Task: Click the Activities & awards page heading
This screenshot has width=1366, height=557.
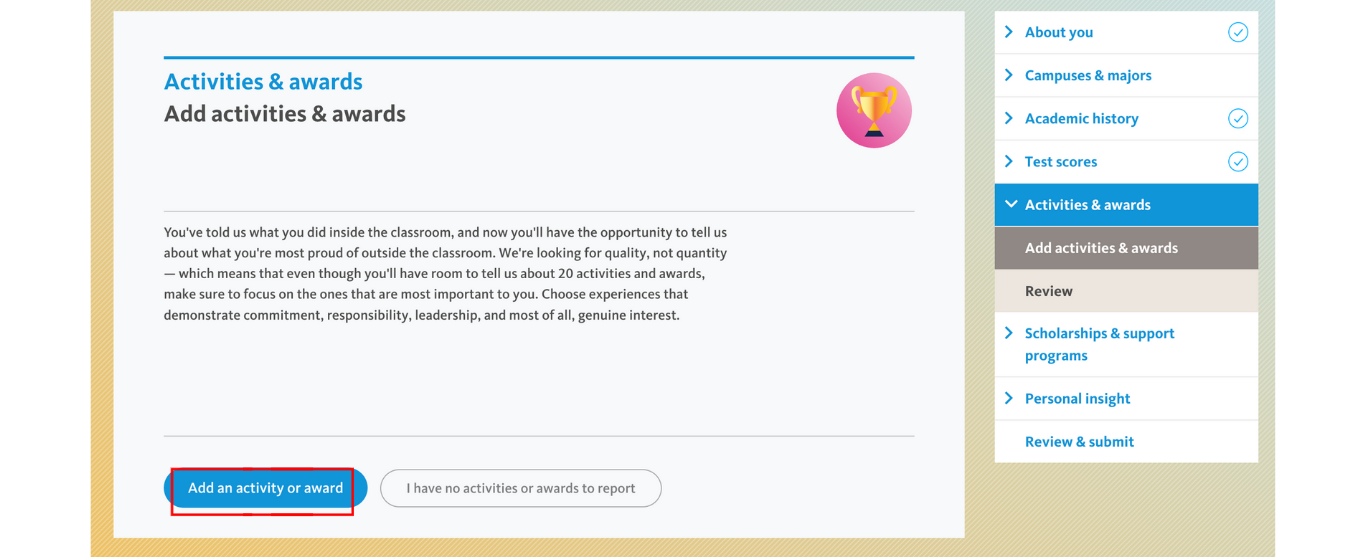Action: (x=263, y=82)
